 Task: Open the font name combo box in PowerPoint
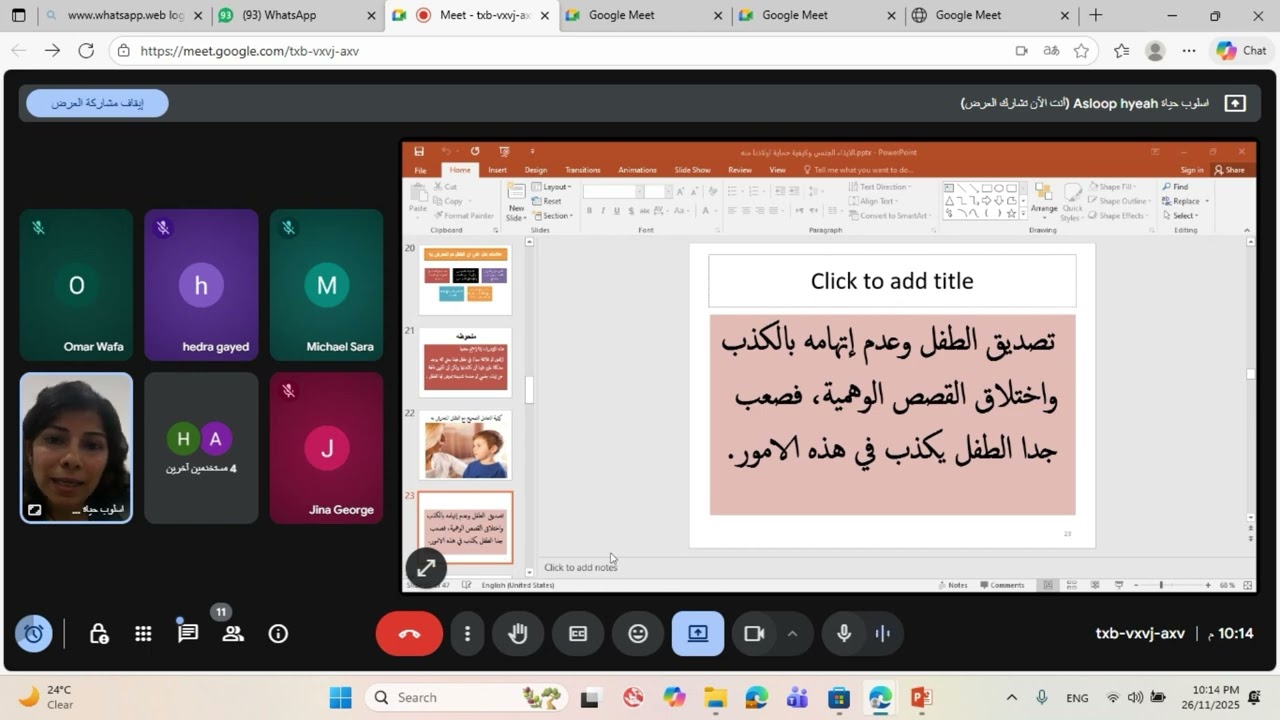[611, 191]
